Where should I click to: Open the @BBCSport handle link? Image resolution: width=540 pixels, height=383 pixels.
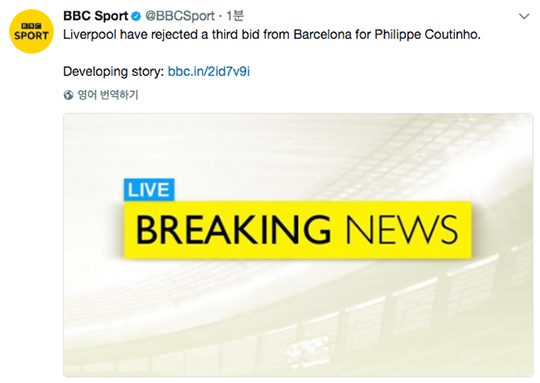coord(180,16)
